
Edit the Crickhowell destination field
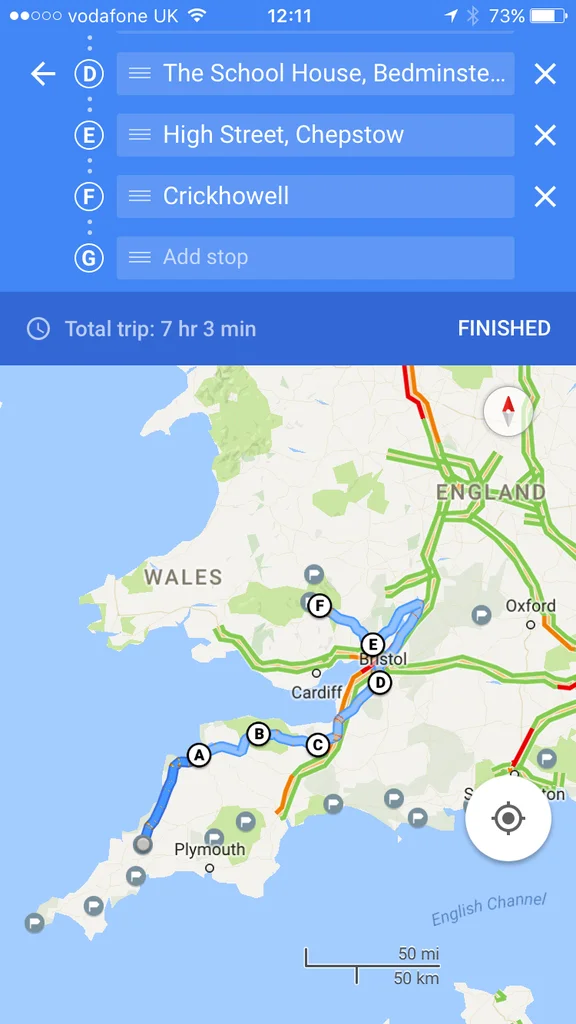pyautogui.click(x=315, y=196)
